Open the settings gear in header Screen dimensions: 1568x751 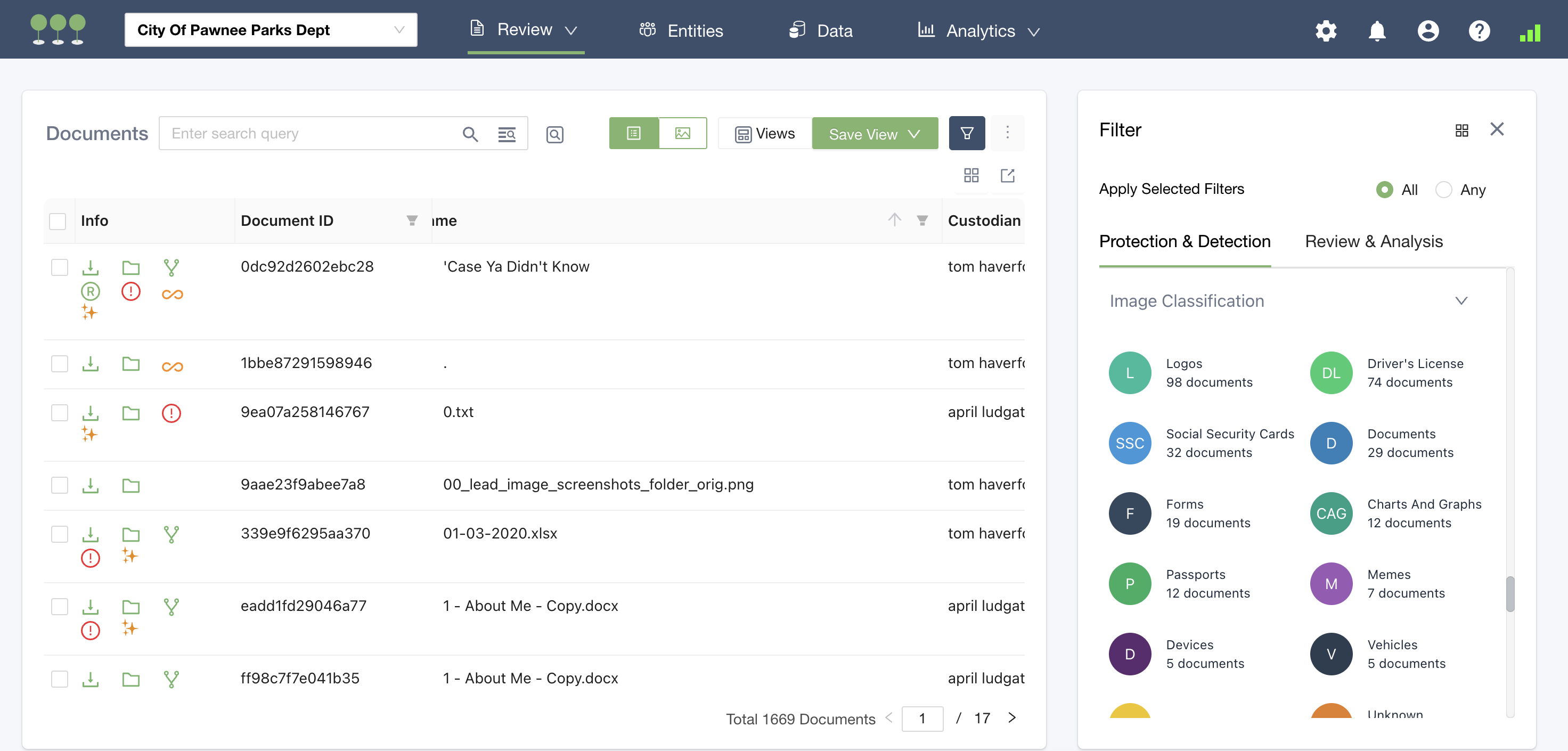pos(1325,30)
